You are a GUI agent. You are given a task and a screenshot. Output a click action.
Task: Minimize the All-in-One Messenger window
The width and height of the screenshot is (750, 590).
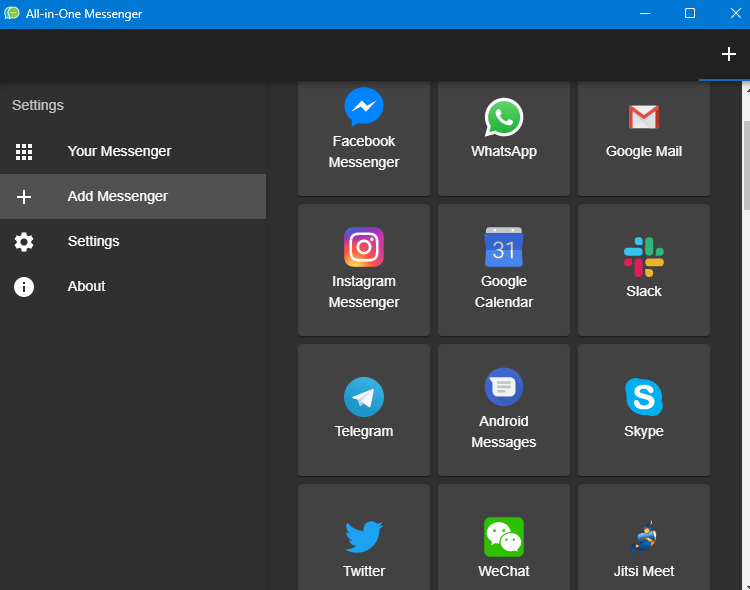[645, 13]
